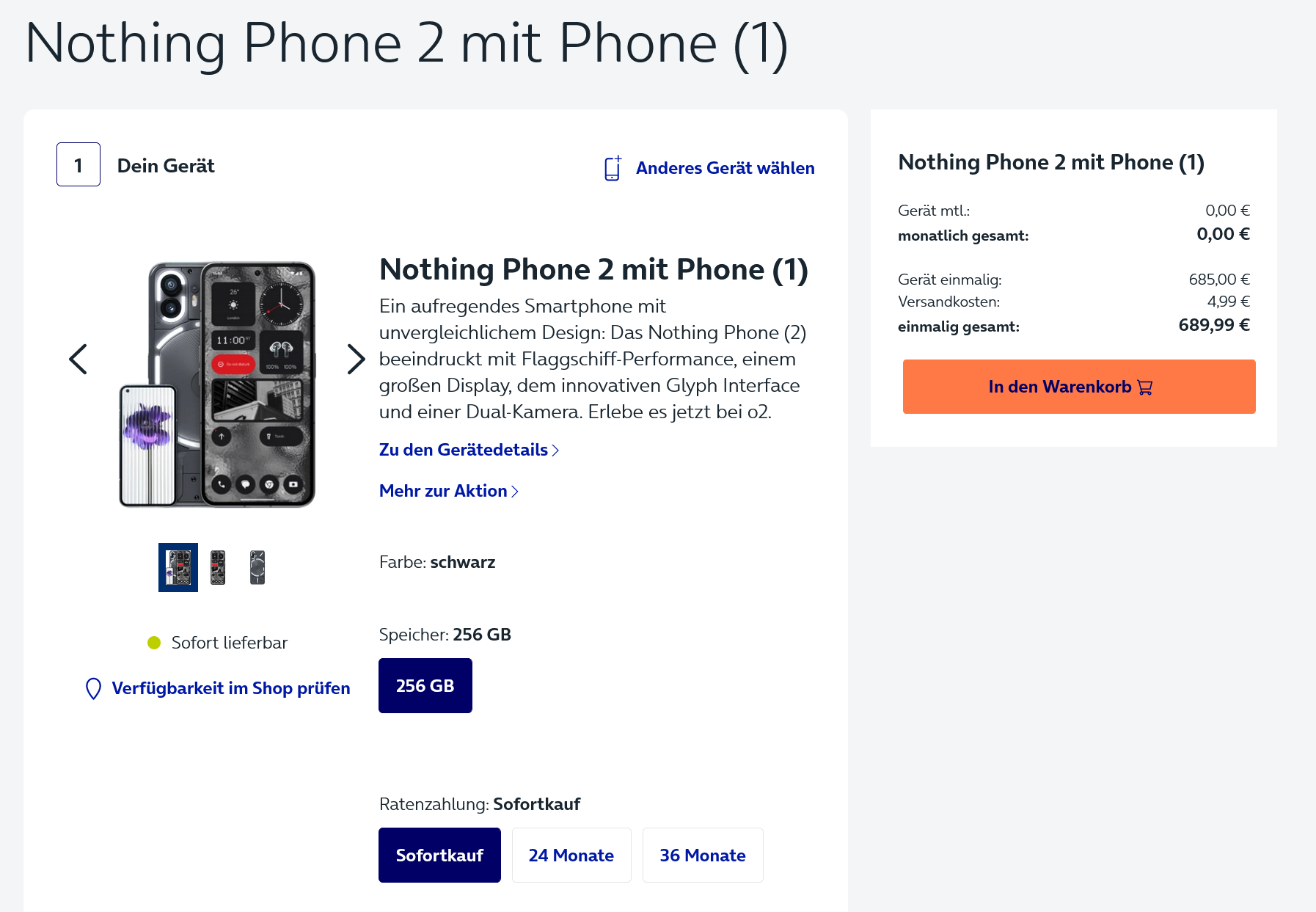Click the location pin icon

(x=93, y=688)
